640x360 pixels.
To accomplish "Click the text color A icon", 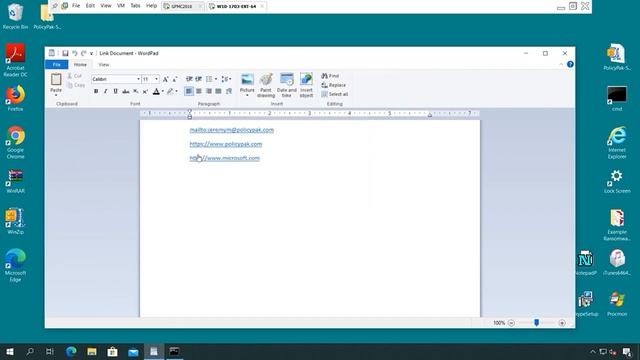I will pos(156,91).
